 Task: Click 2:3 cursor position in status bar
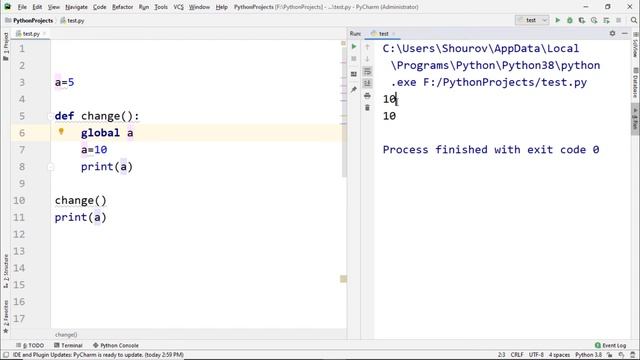tap(502, 355)
